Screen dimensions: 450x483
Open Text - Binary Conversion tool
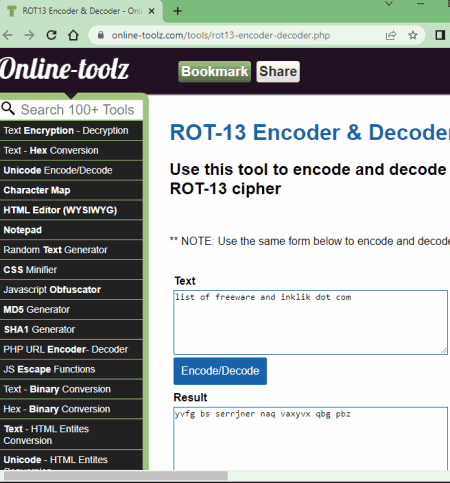[x=71, y=389]
